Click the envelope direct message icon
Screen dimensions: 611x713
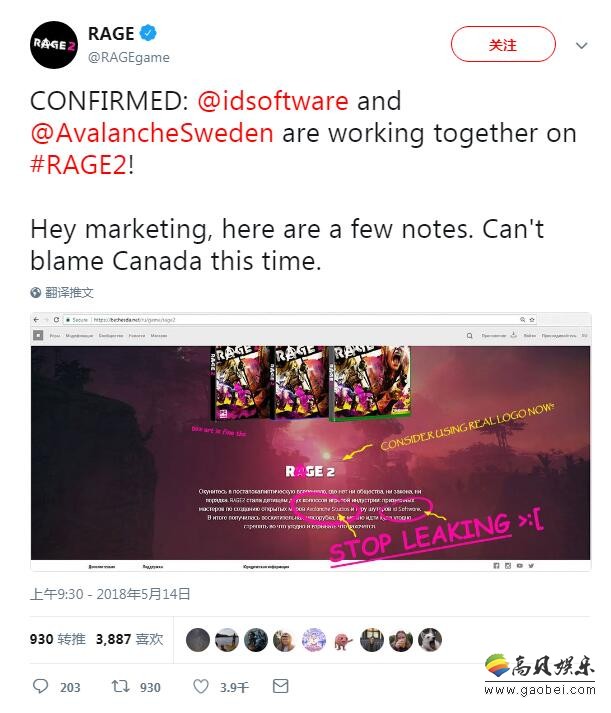point(280,686)
